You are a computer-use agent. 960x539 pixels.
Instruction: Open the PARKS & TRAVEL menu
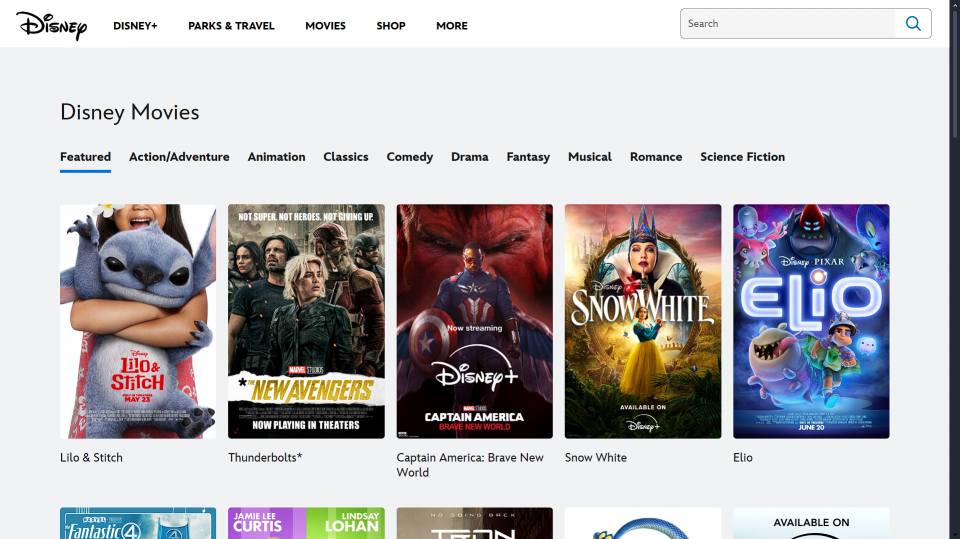coord(231,26)
